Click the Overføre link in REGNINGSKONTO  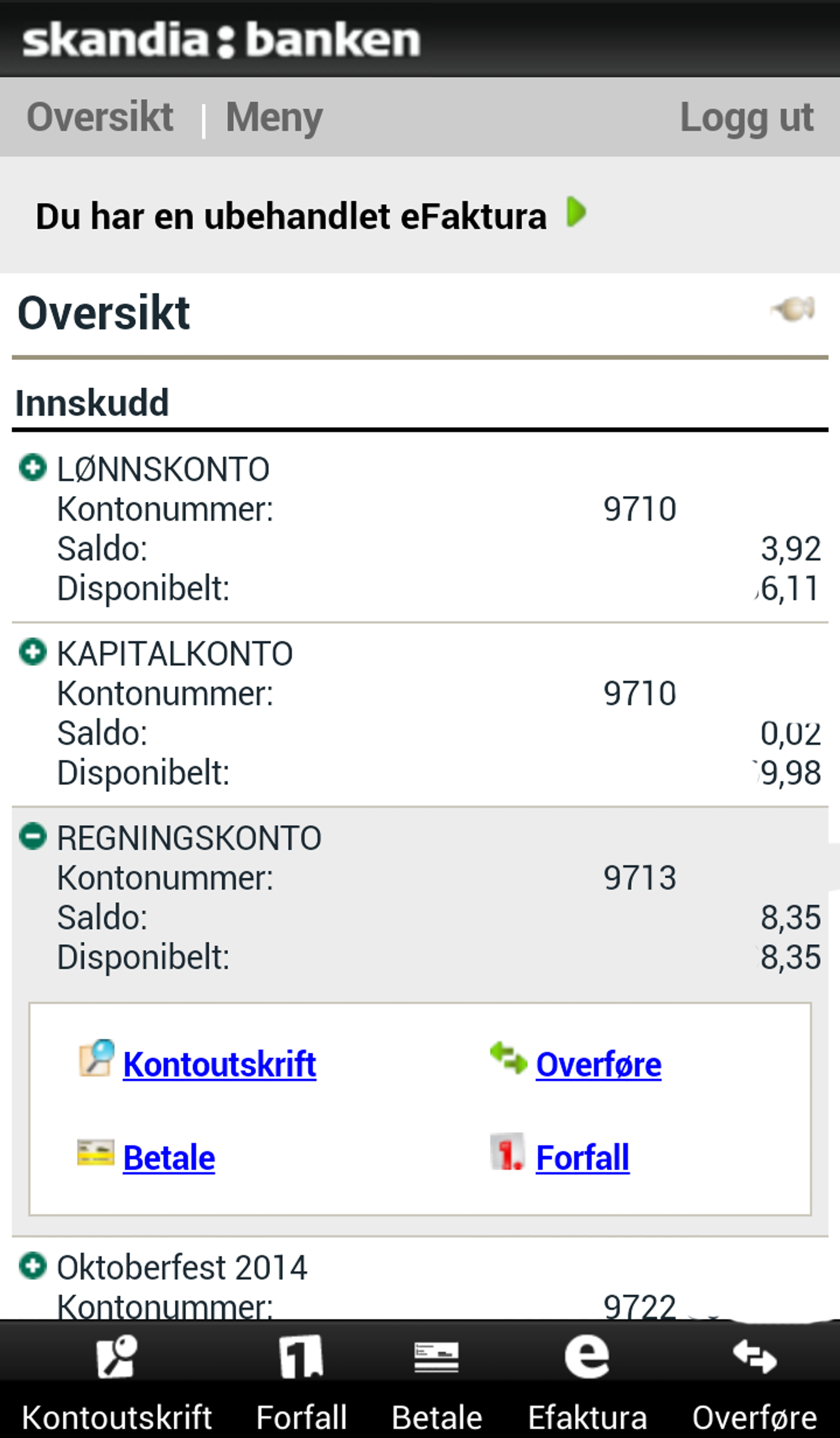(x=598, y=1064)
